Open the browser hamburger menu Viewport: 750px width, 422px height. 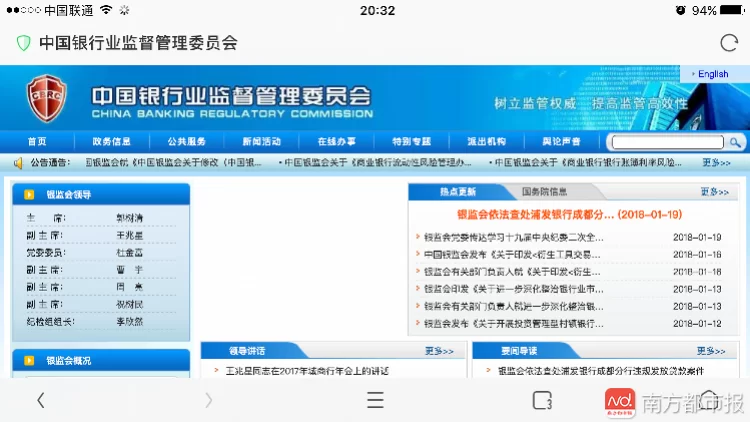tap(375, 400)
